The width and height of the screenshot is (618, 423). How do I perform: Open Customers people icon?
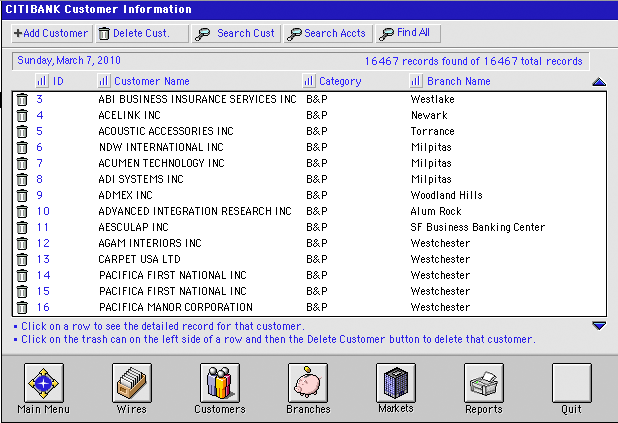tap(220, 383)
